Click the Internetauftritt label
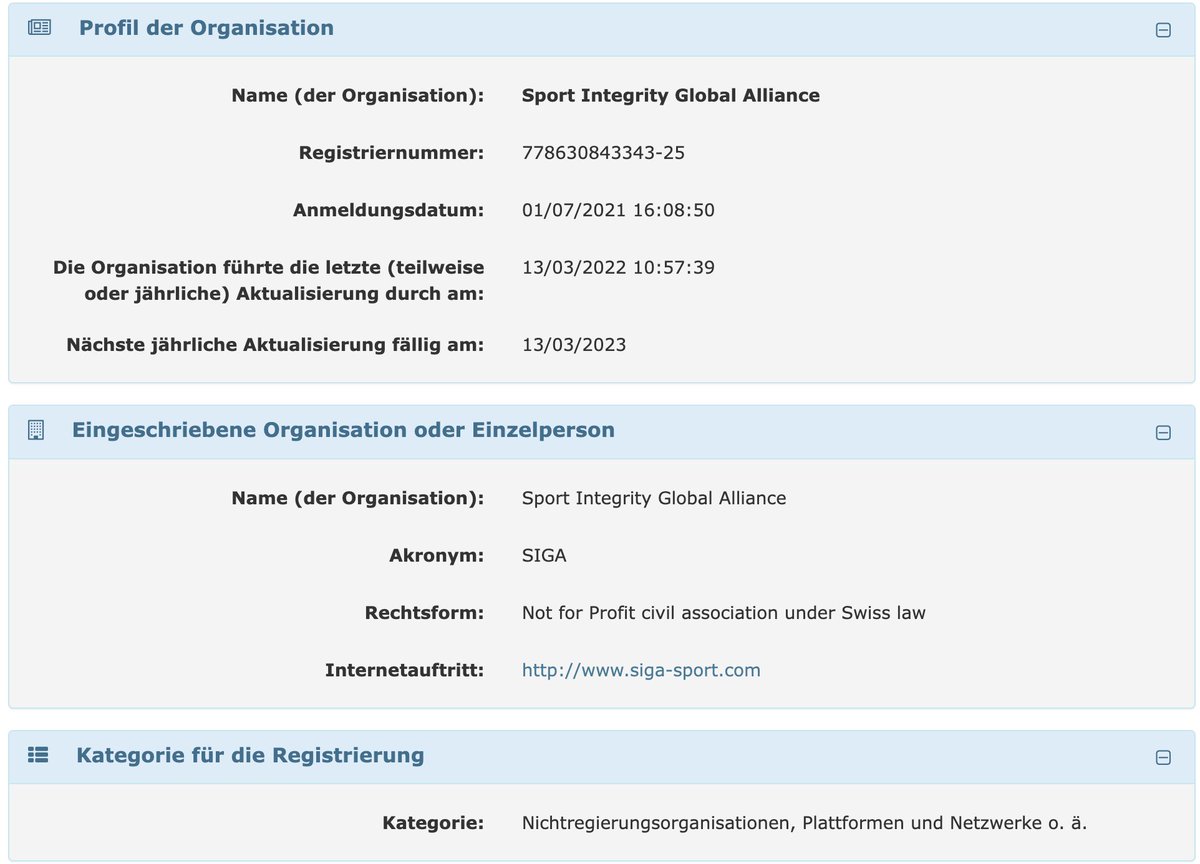 point(404,670)
